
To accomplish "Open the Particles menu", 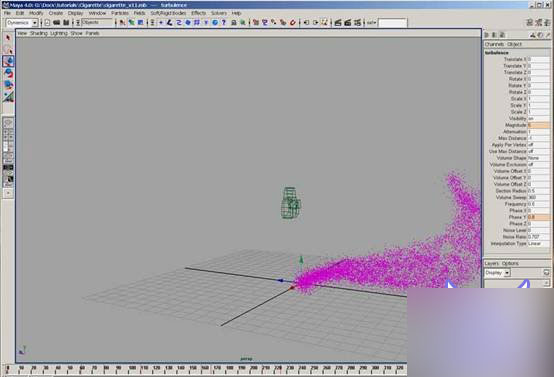I will pyautogui.click(x=120, y=13).
